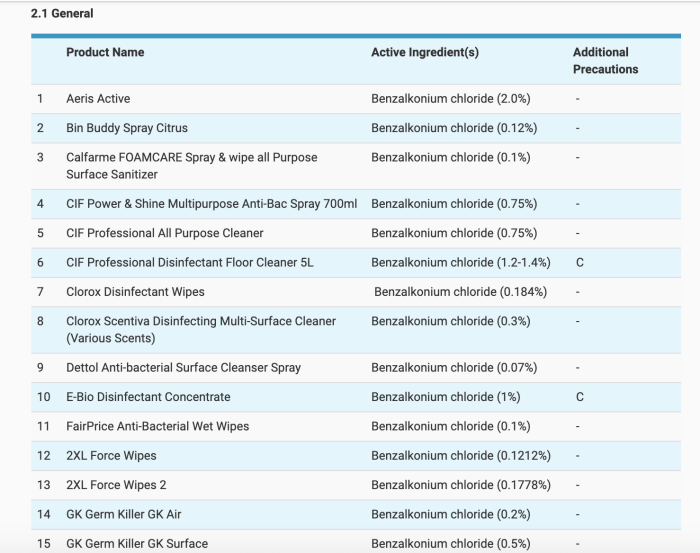This screenshot has height=553, width=700.
Task: Click 'Dettol Anti-bacterial Surface Cleanser Spray'
Action: 183,368
